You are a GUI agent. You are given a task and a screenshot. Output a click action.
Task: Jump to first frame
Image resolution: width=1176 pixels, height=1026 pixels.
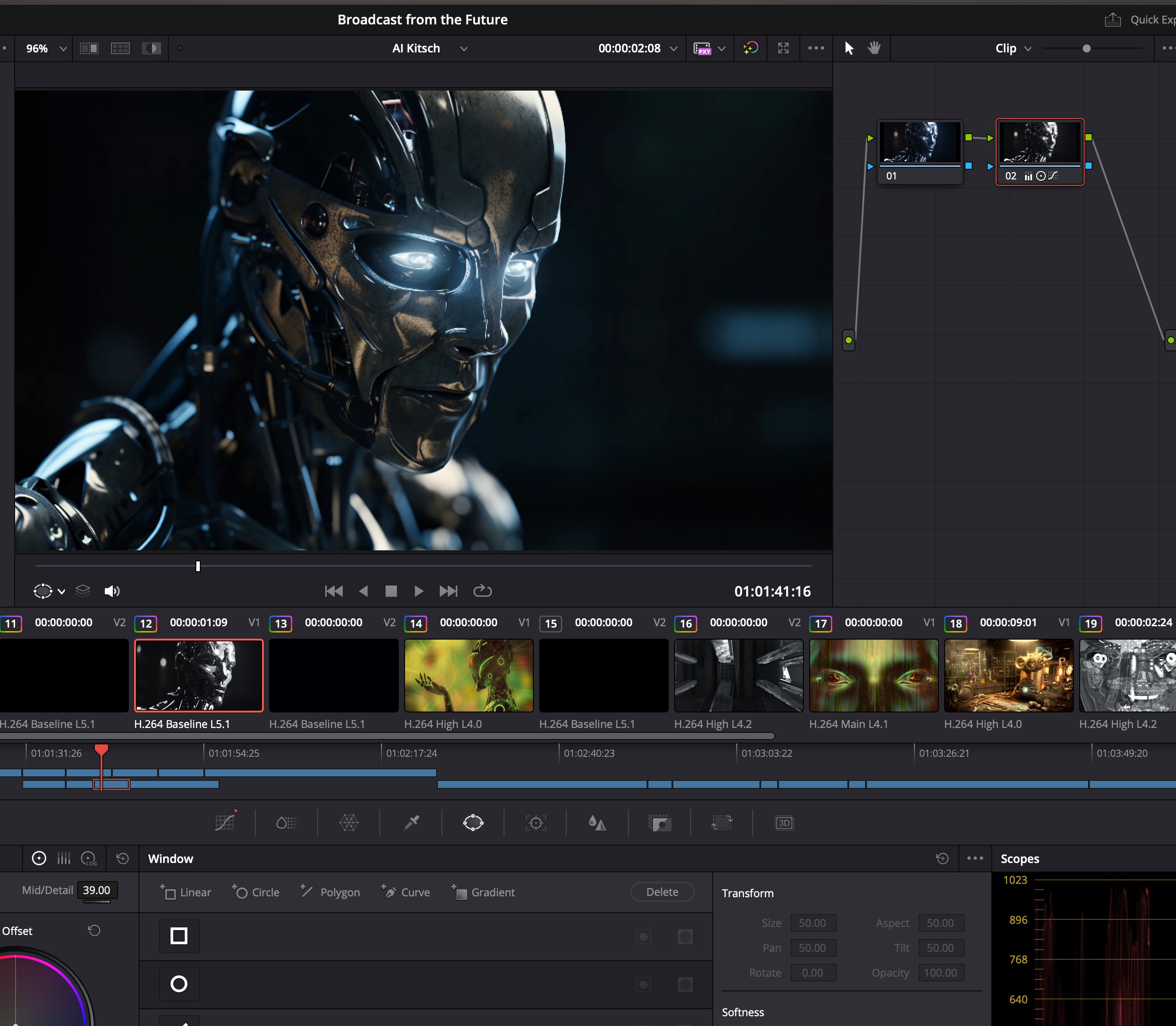(x=334, y=591)
